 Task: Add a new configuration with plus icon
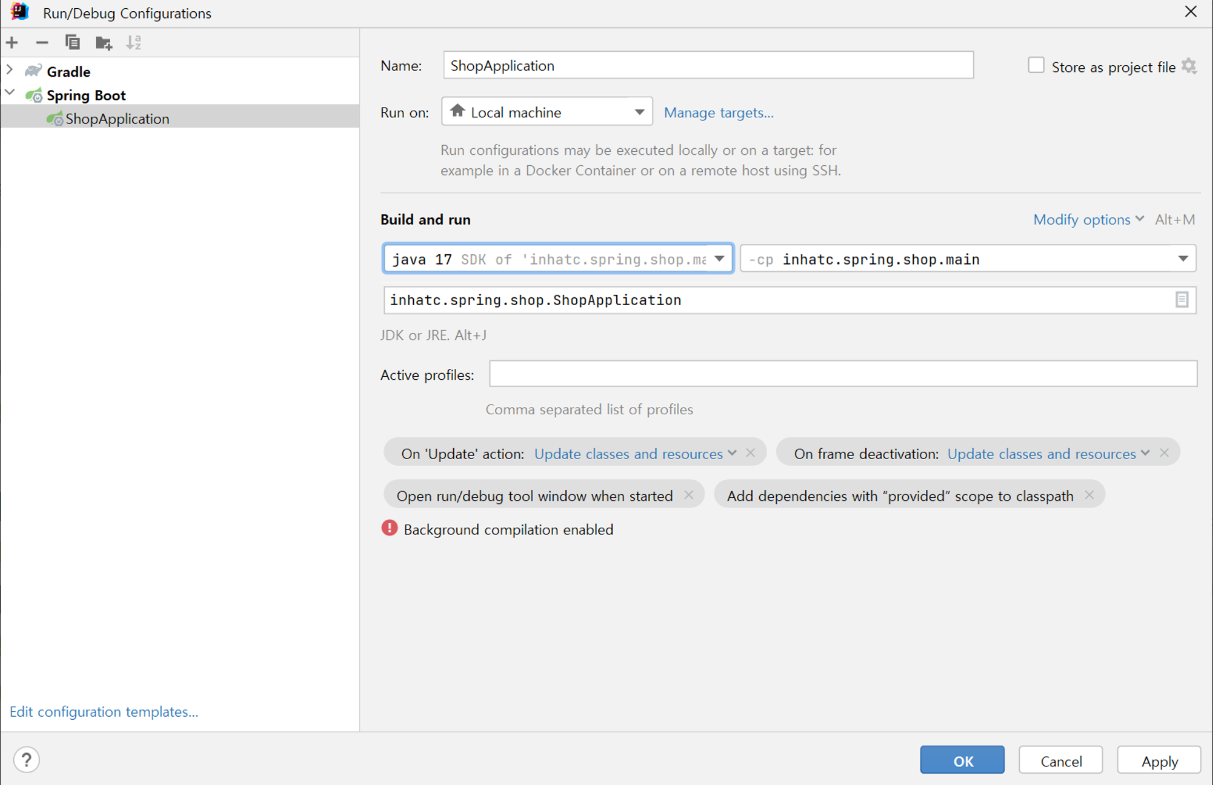coord(12,43)
